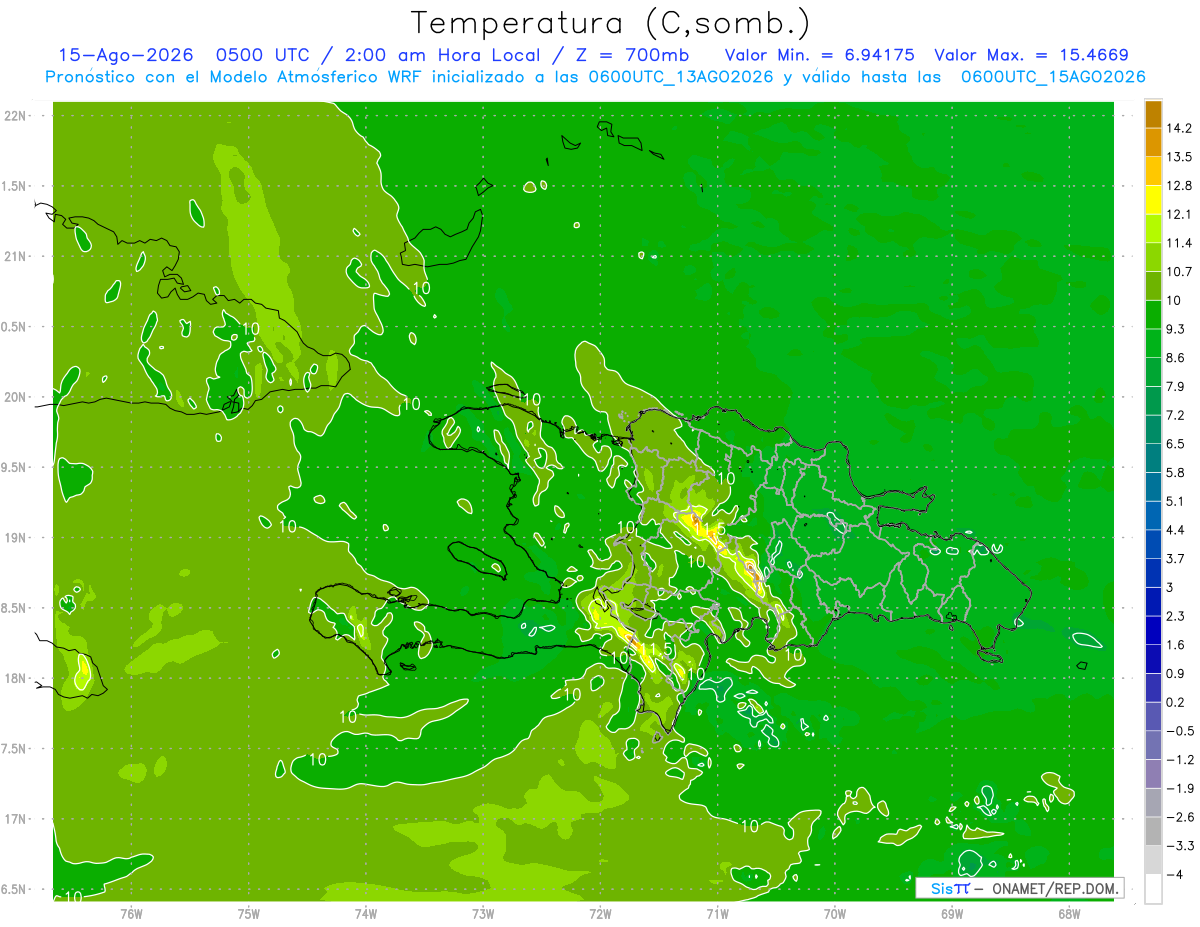Pick the white swatch below -4
1200x927 pixels.
1153,888
